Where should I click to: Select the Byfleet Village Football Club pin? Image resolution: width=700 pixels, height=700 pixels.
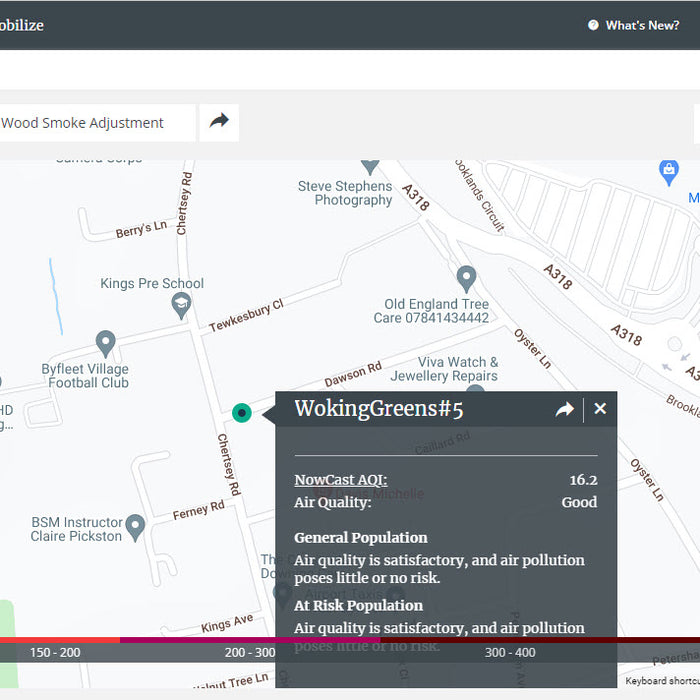(x=106, y=344)
